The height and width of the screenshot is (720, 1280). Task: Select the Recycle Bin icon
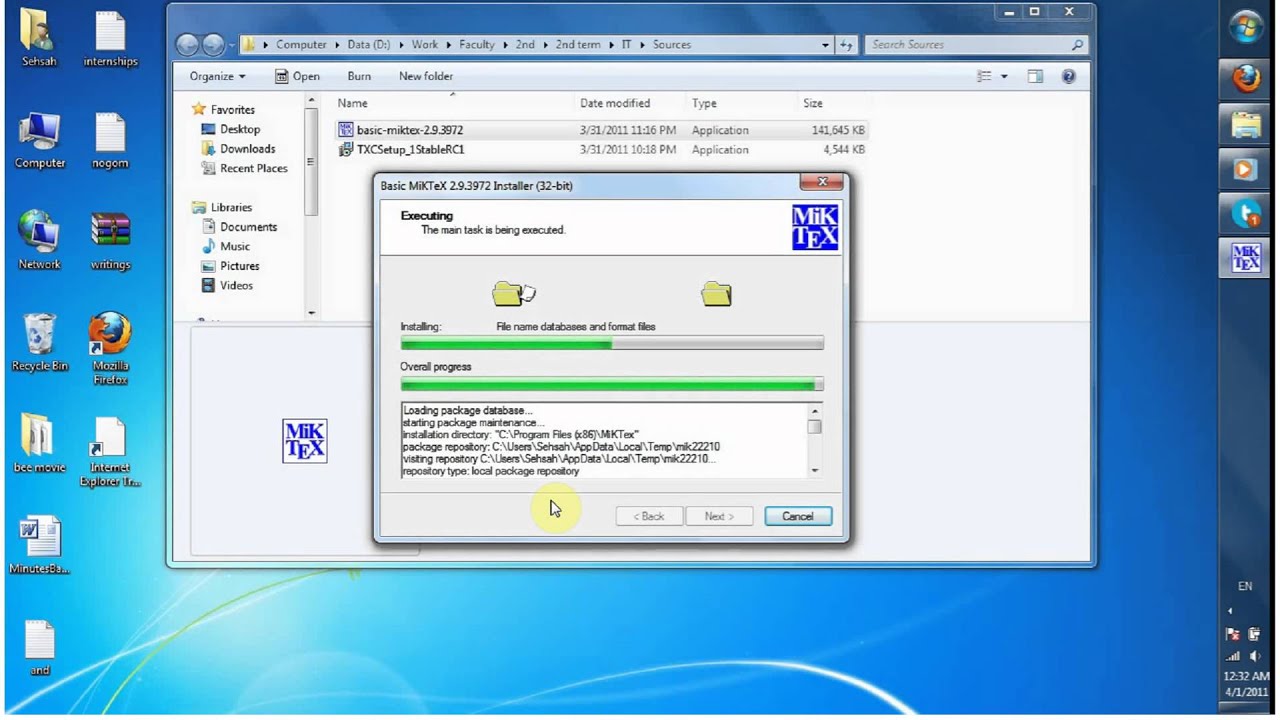click(40, 343)
